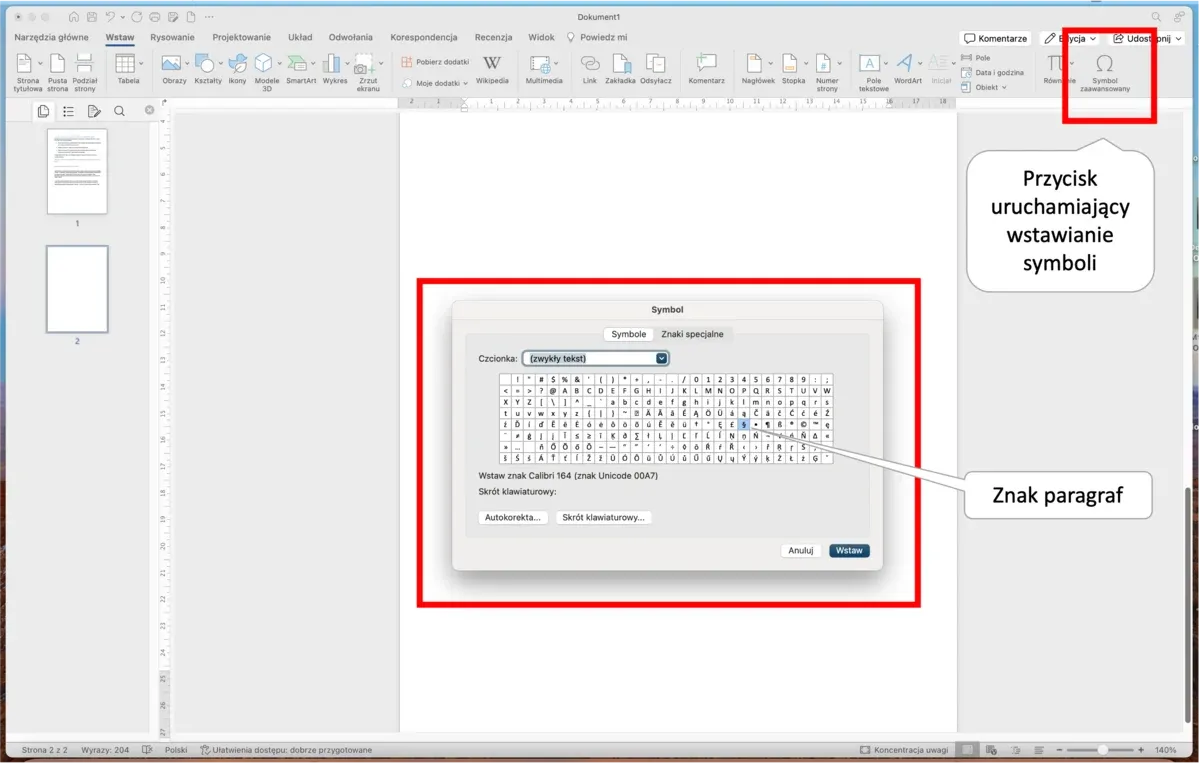Switch to the Znaki specjalne tab

pos(692,334)
